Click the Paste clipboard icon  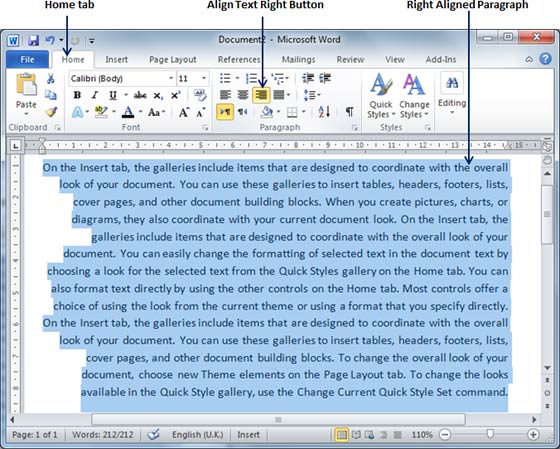pyautogui.click(x=26, y=85)
